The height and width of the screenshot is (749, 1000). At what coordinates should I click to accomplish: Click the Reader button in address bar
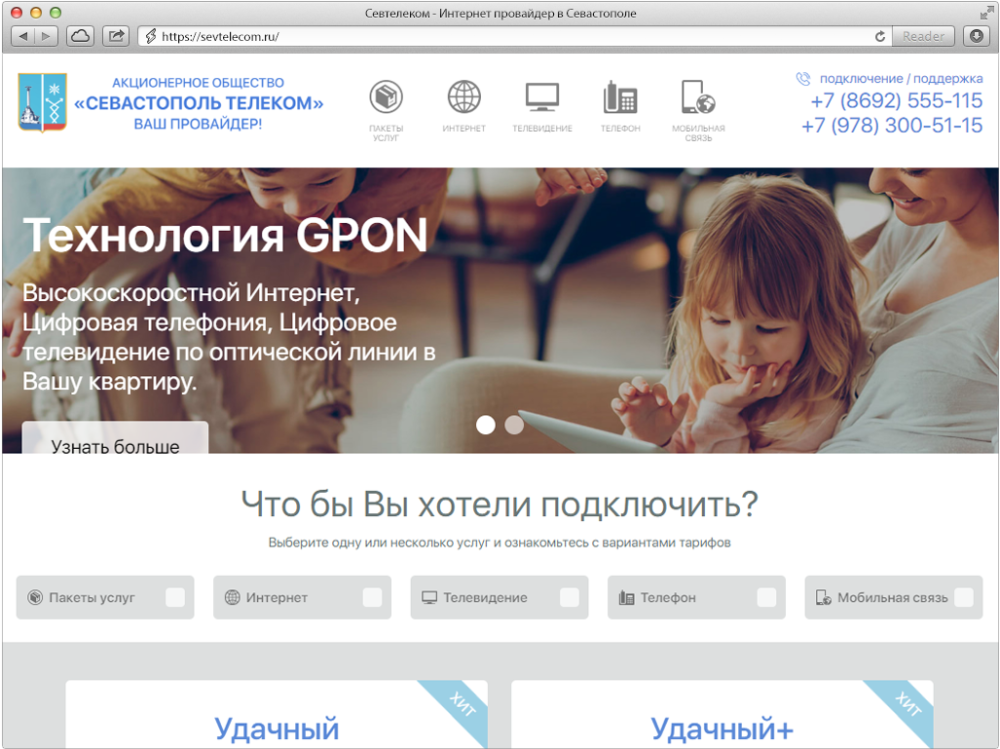(x=922, y=36)
